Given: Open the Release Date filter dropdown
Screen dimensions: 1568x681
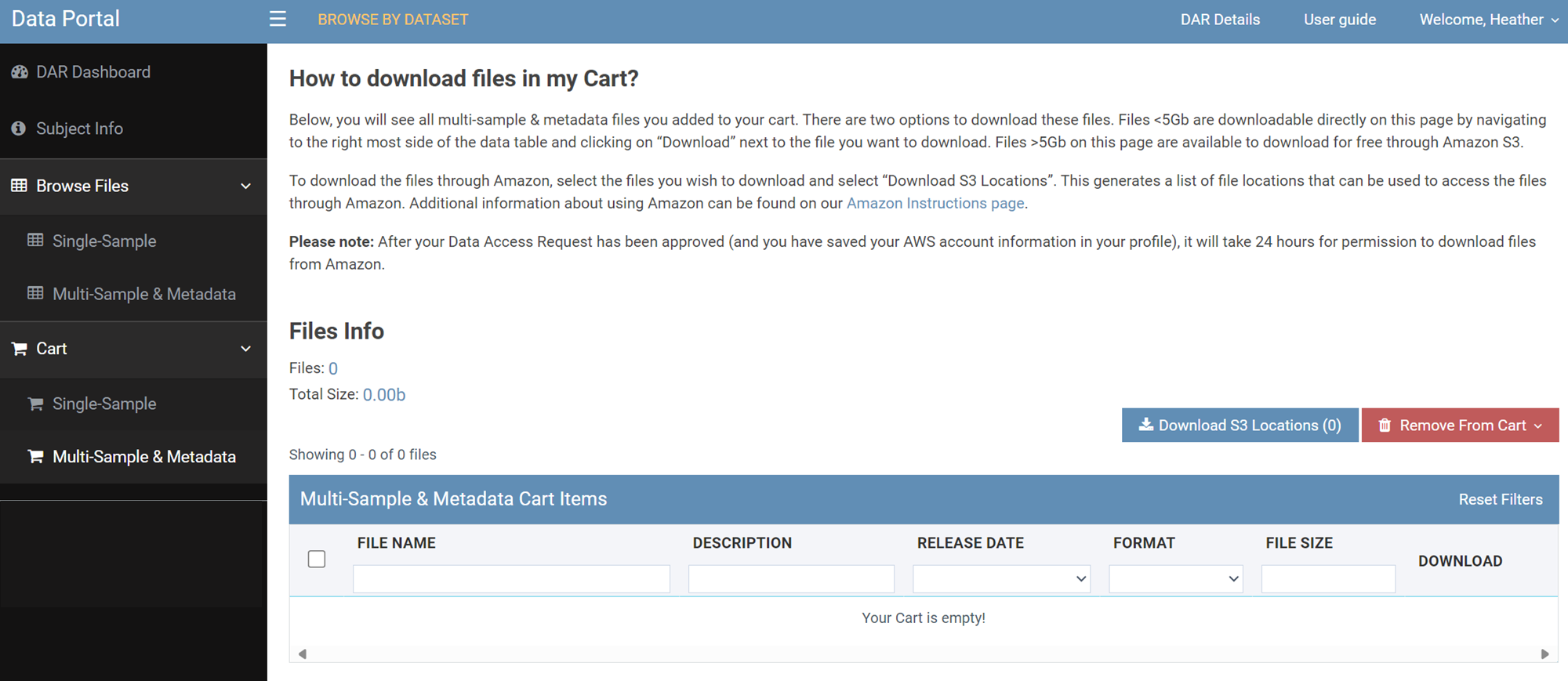Looking at the screenshot, I should (x=1001, y=579).
